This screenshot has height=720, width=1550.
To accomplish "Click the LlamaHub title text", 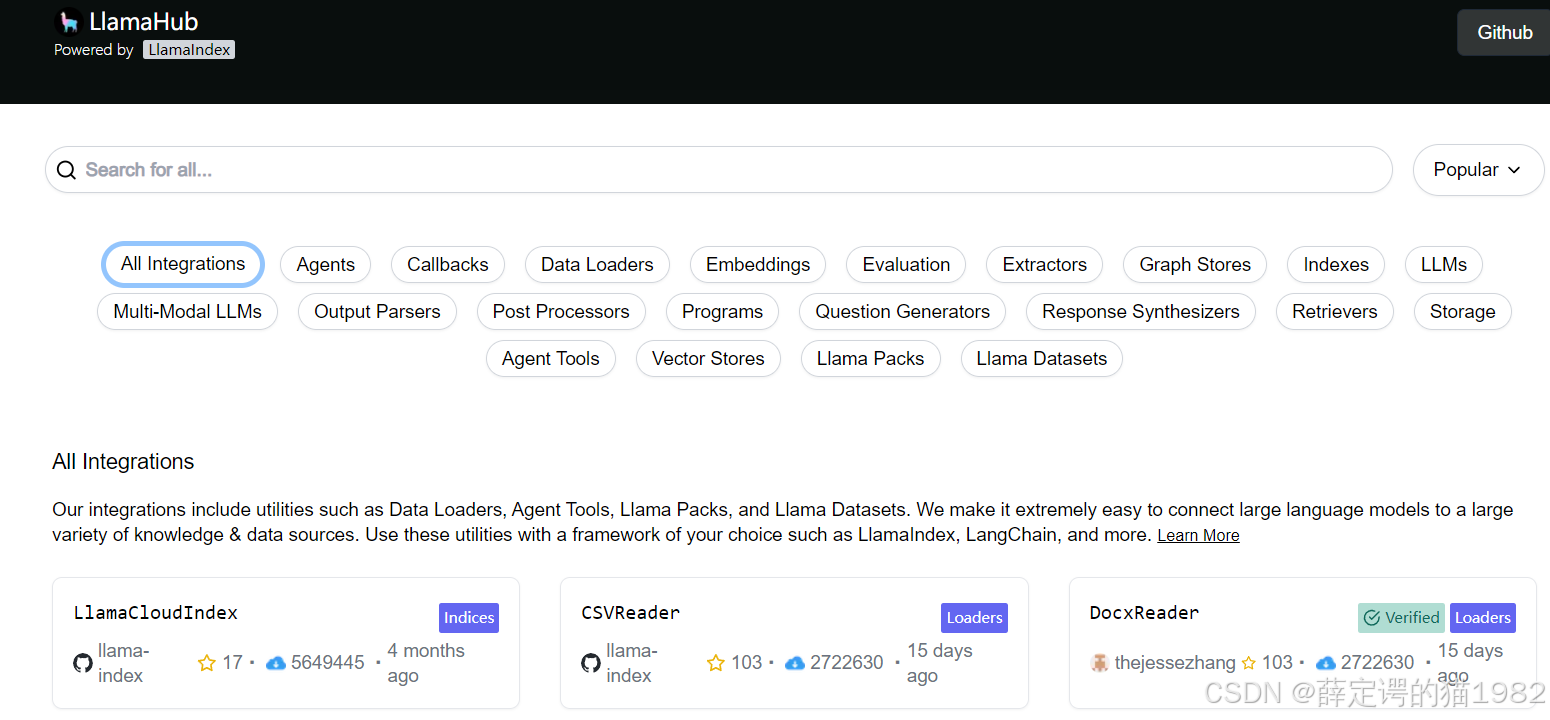I will pyautogui.click(x=144, y=22).
